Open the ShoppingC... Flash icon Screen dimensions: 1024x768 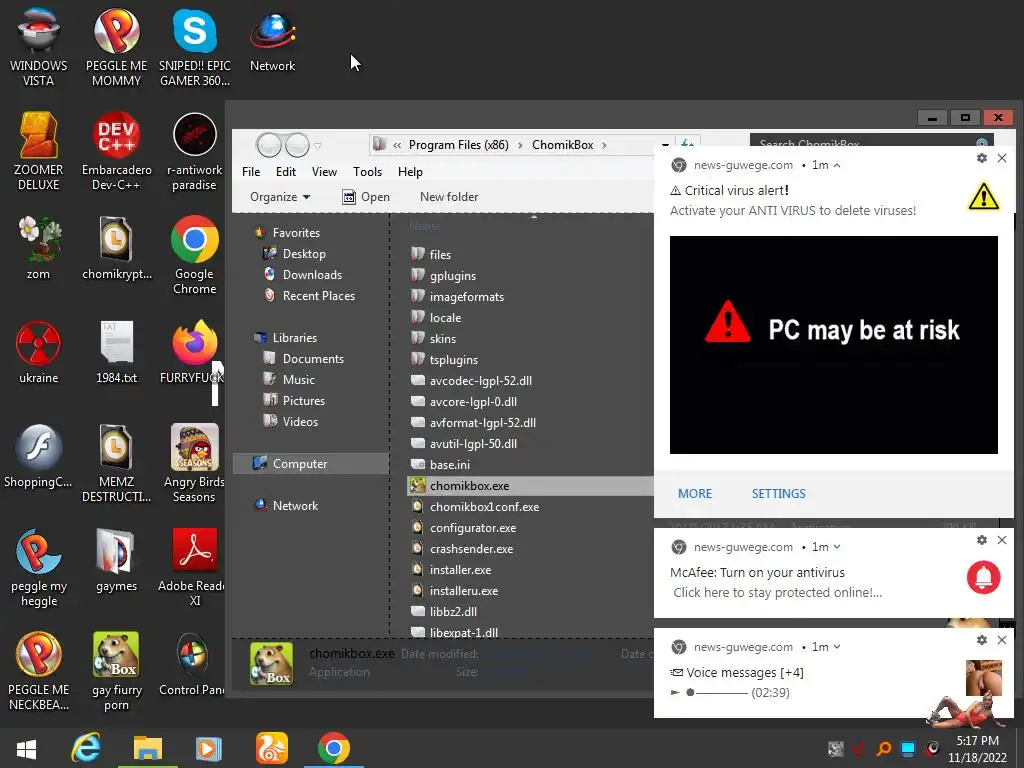(39, 455)
